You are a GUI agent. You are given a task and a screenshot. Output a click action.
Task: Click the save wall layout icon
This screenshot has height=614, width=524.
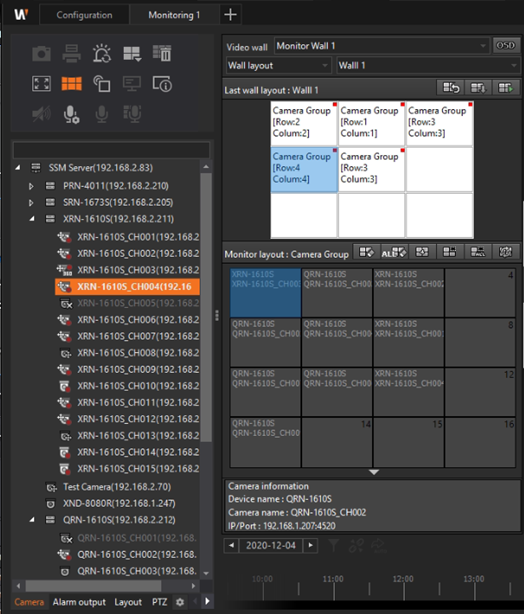[478, 88]
